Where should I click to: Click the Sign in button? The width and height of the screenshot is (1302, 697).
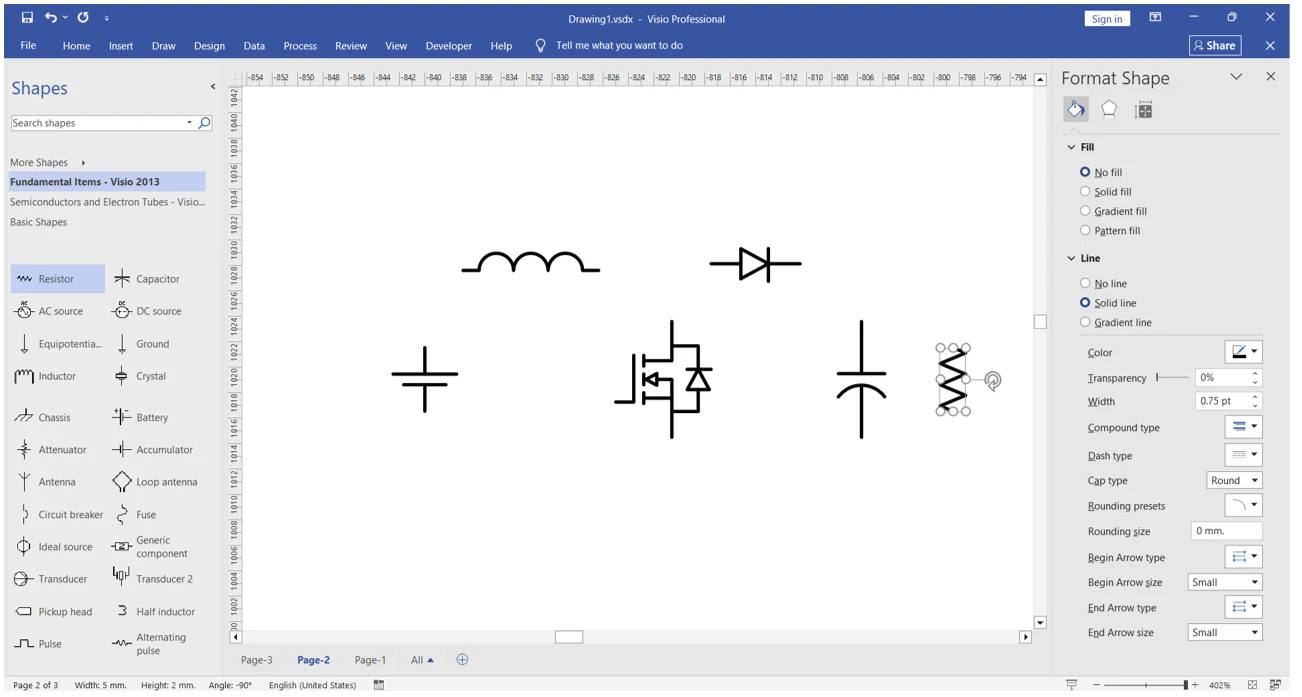1106,19
